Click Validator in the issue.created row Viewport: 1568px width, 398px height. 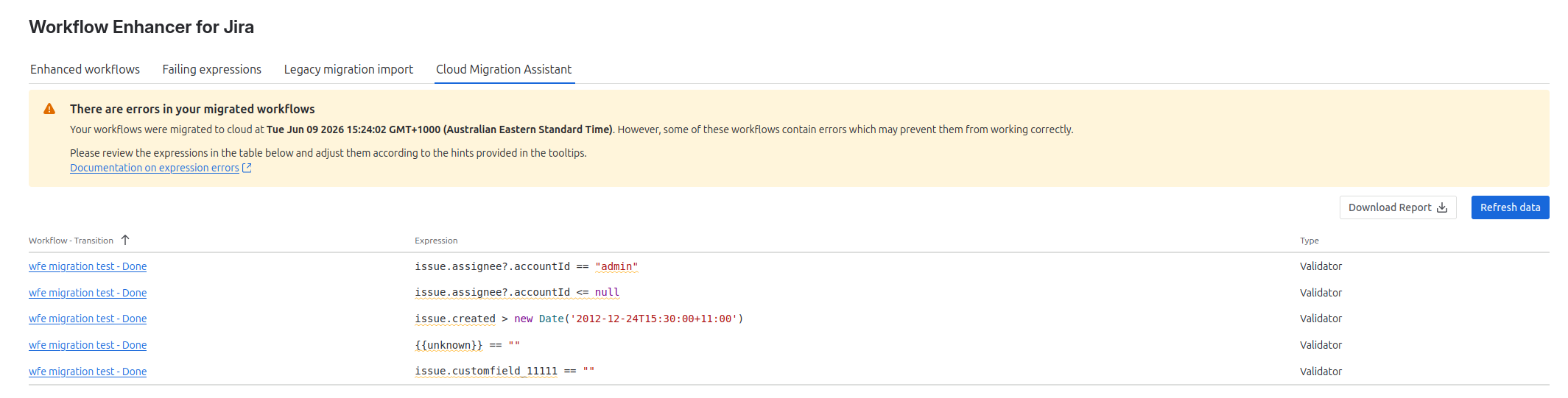(1321, 319)
